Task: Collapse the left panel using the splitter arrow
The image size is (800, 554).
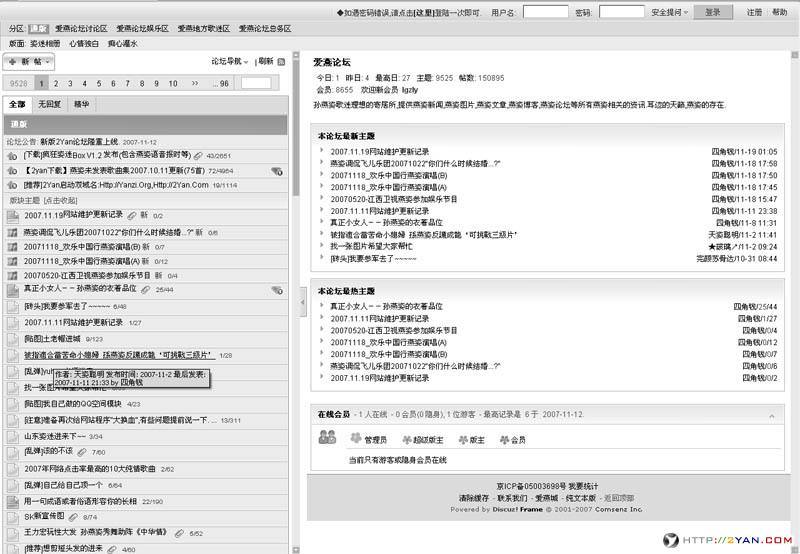Action: tap(302, 298)
